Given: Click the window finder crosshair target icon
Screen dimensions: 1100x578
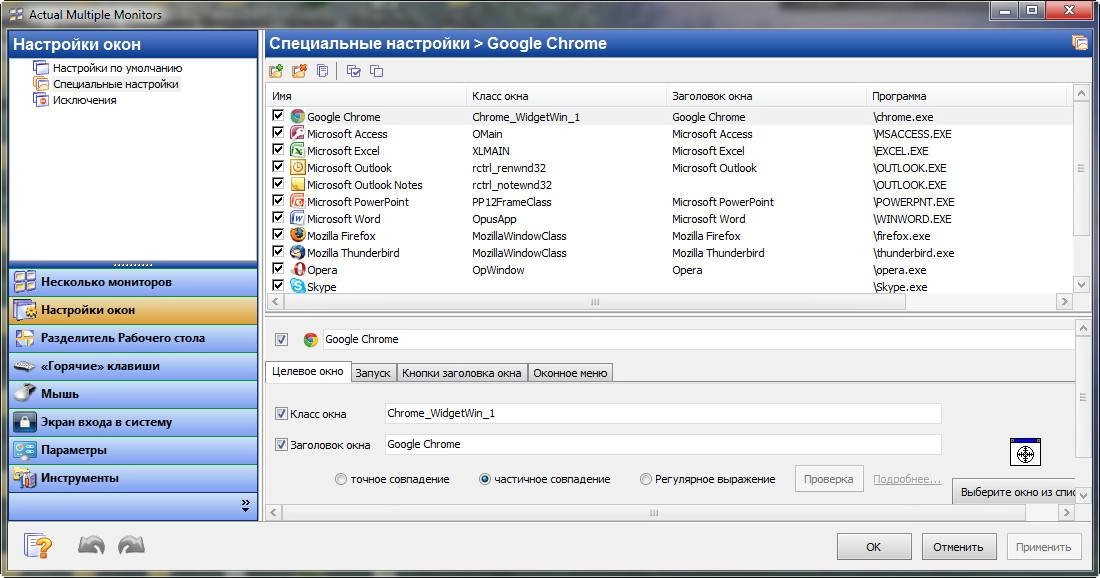Looking at the screenshot, I should [1025, 453].
